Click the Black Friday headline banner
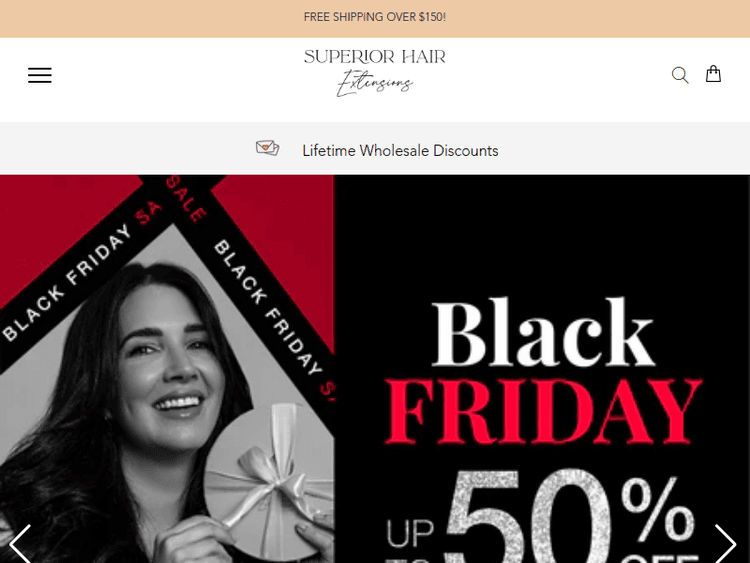 tap(543, 371)
